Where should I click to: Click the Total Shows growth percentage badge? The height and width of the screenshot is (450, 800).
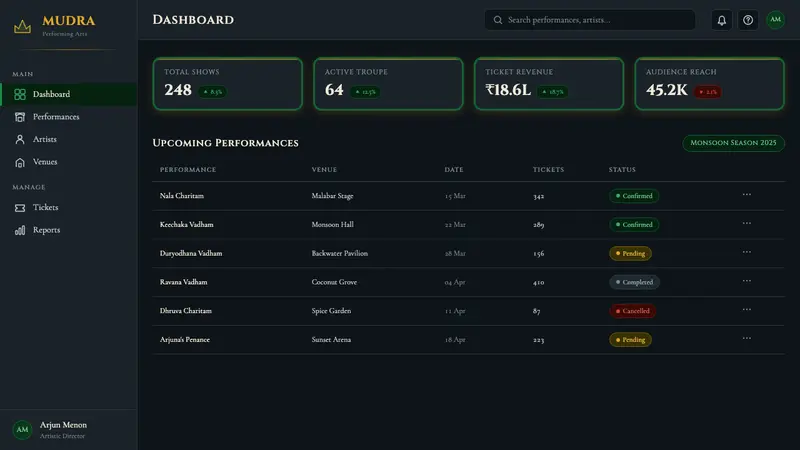tap(212, 92)
